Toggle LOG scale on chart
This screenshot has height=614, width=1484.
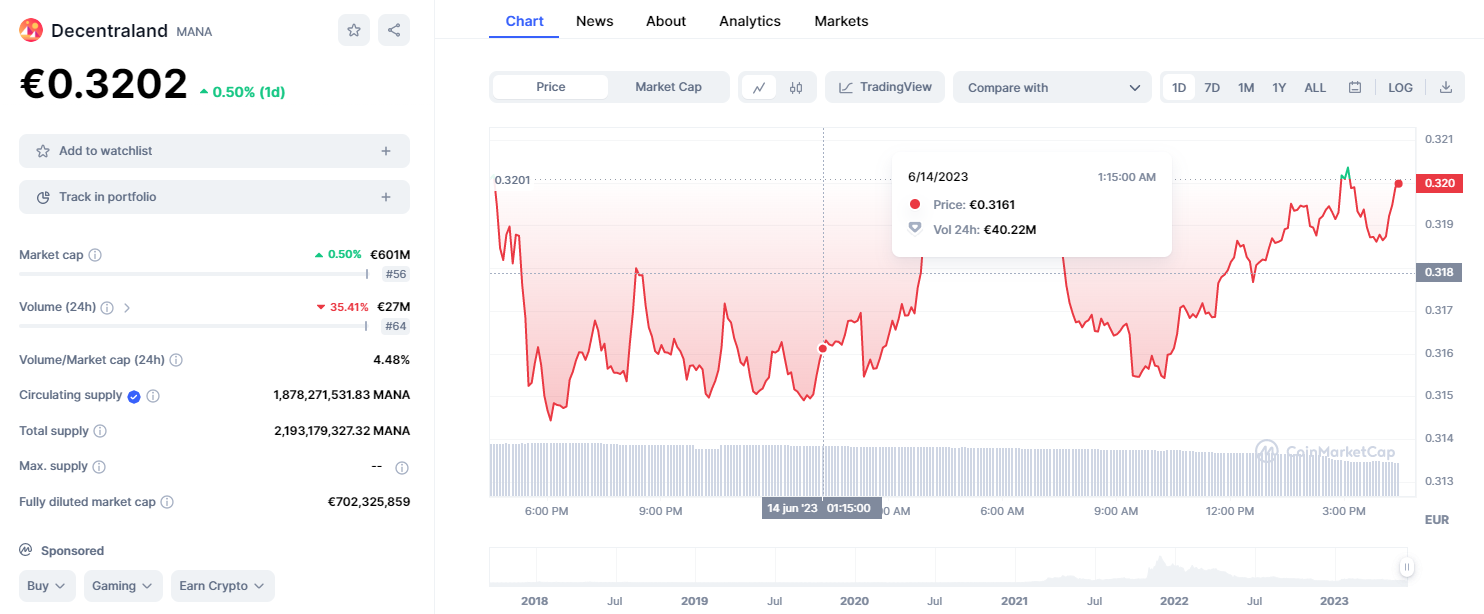pyautogui.click(x=1400, y=87)
